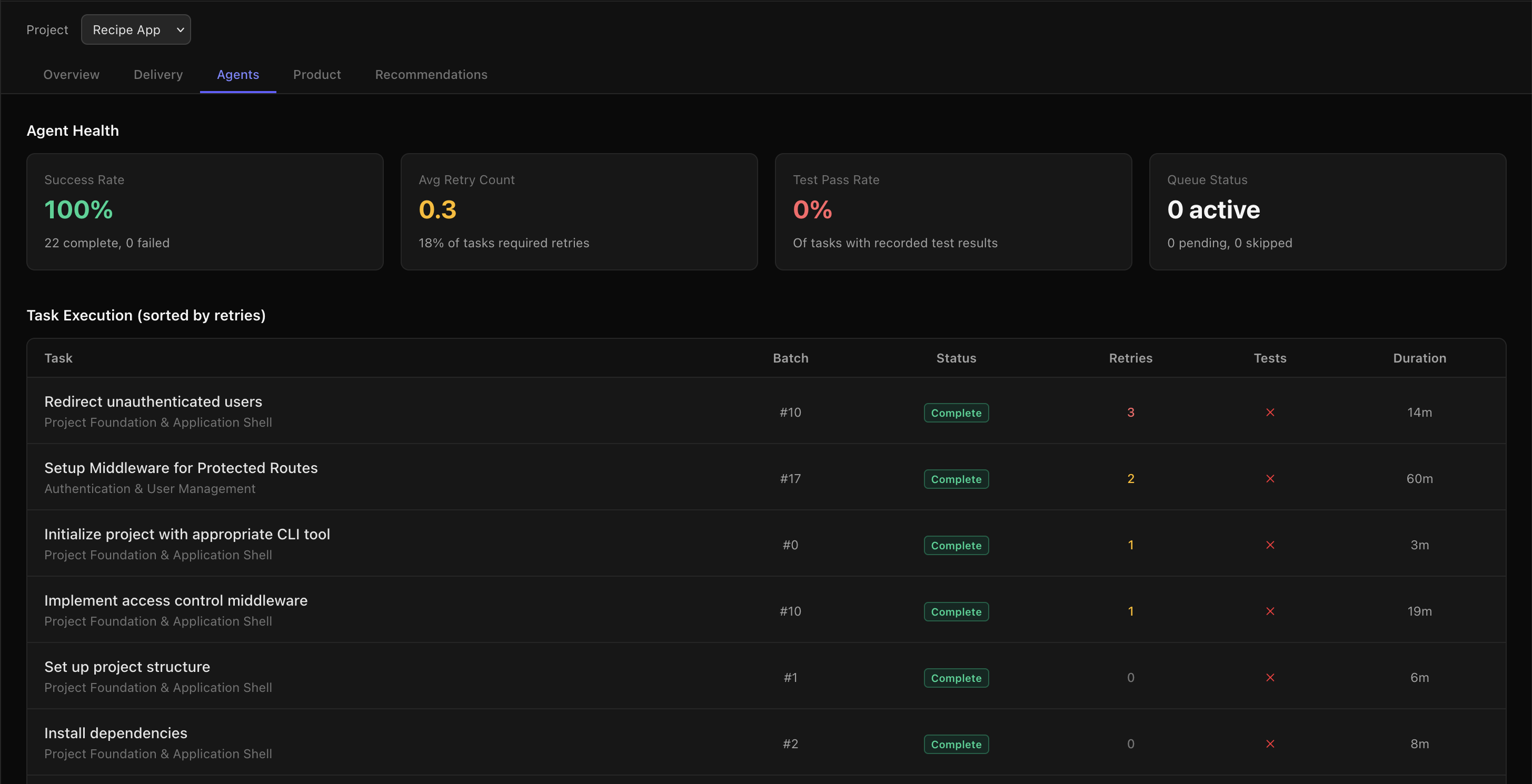Click retry count 3 for Redirect unauthenticated users
The height and width of the screenshot is (784, 1532).
[x=1130, y=413]
